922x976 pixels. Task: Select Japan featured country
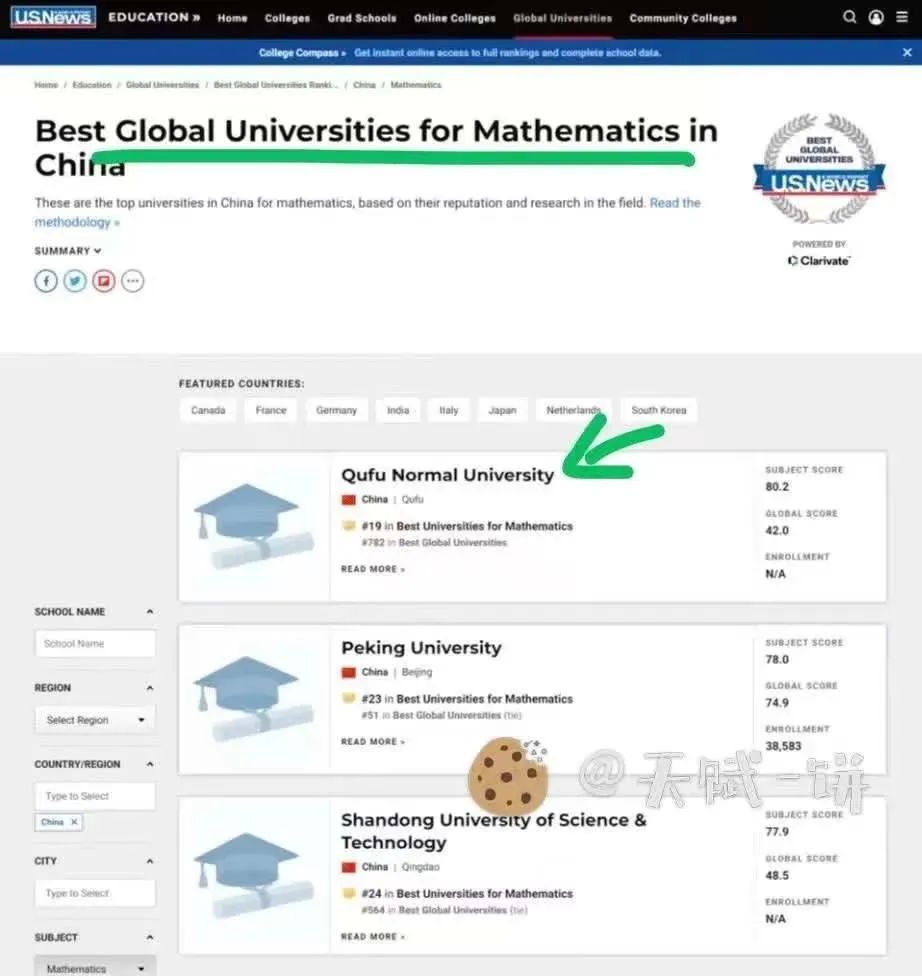point(502,410)
